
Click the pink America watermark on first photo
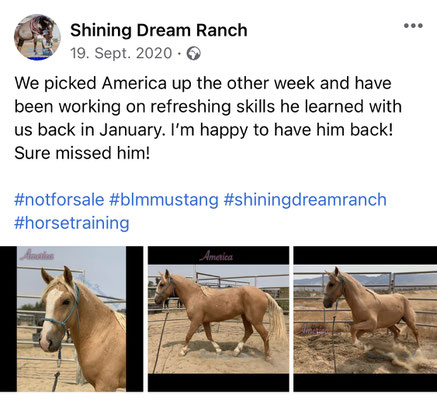point(37,256)
